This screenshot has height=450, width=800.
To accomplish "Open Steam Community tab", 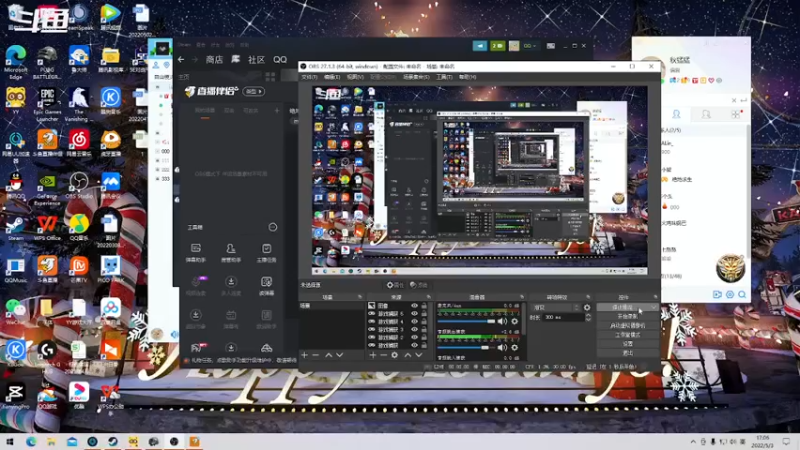I will click(256, 60).
